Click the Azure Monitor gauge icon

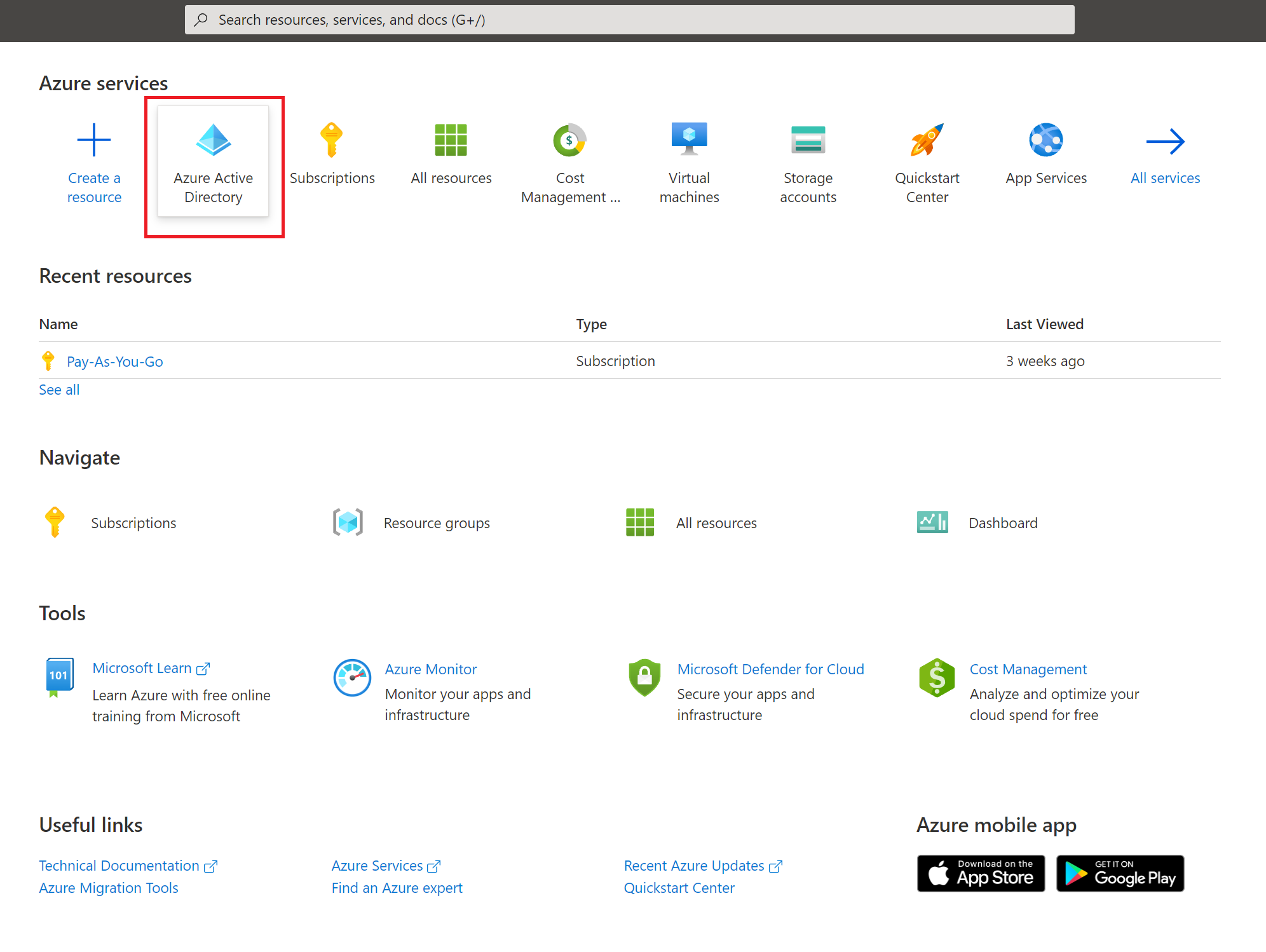point(352,677)
